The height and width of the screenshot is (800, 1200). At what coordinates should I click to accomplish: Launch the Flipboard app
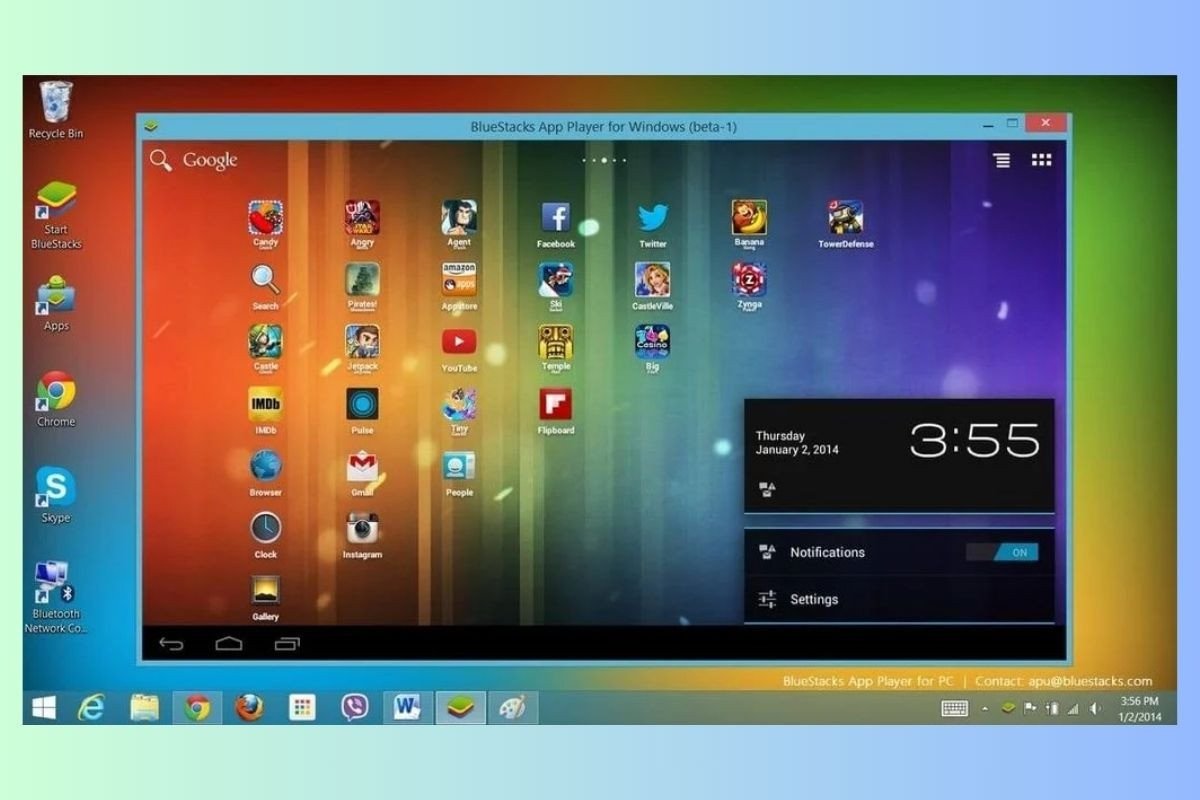point(555,407)
